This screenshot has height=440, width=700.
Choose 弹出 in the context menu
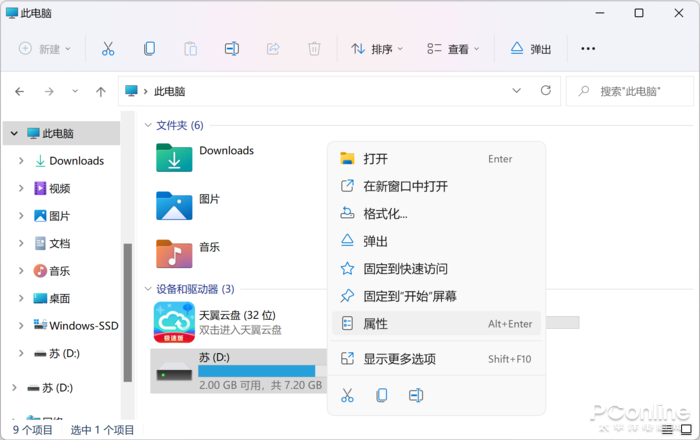pyautogui.click(x=437, y=241)
